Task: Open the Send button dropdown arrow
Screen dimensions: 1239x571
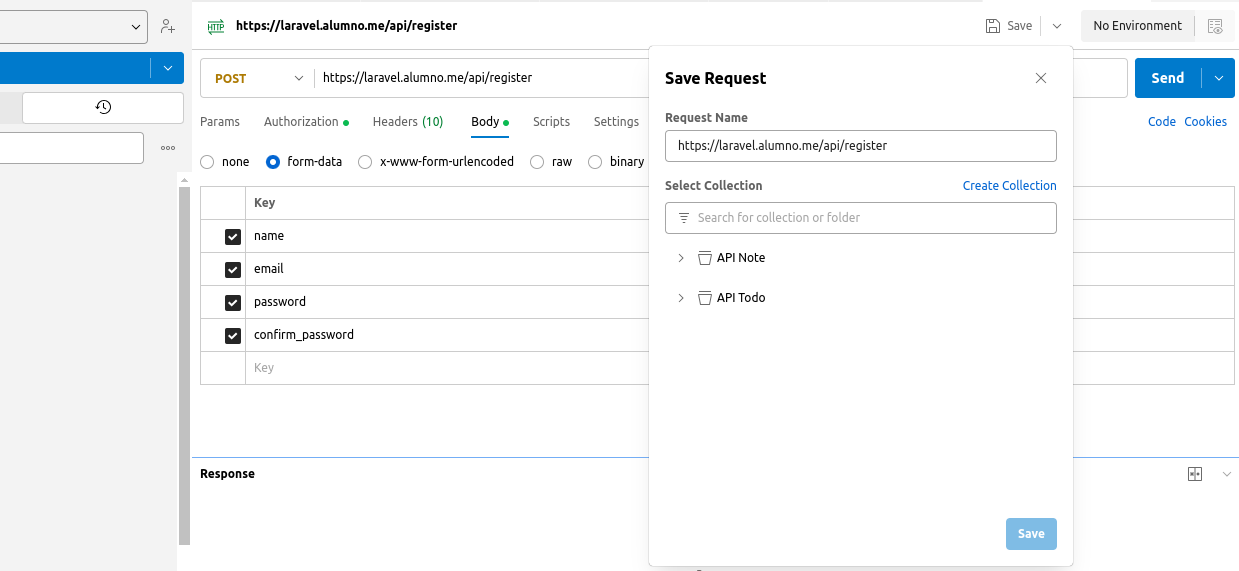Action: tap(1218, 78)
